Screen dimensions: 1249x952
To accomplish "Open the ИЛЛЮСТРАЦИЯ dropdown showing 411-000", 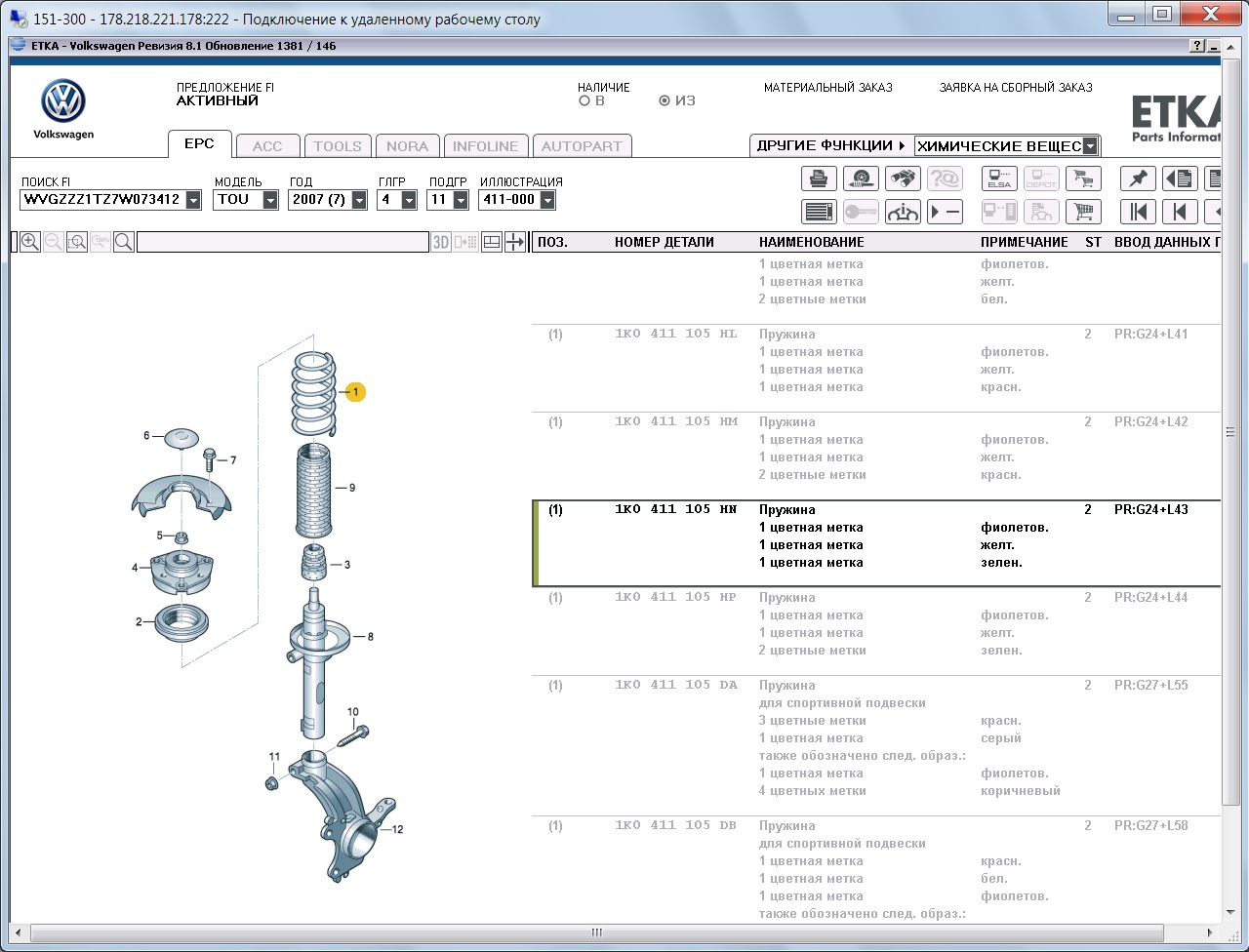I will point(546,200).
